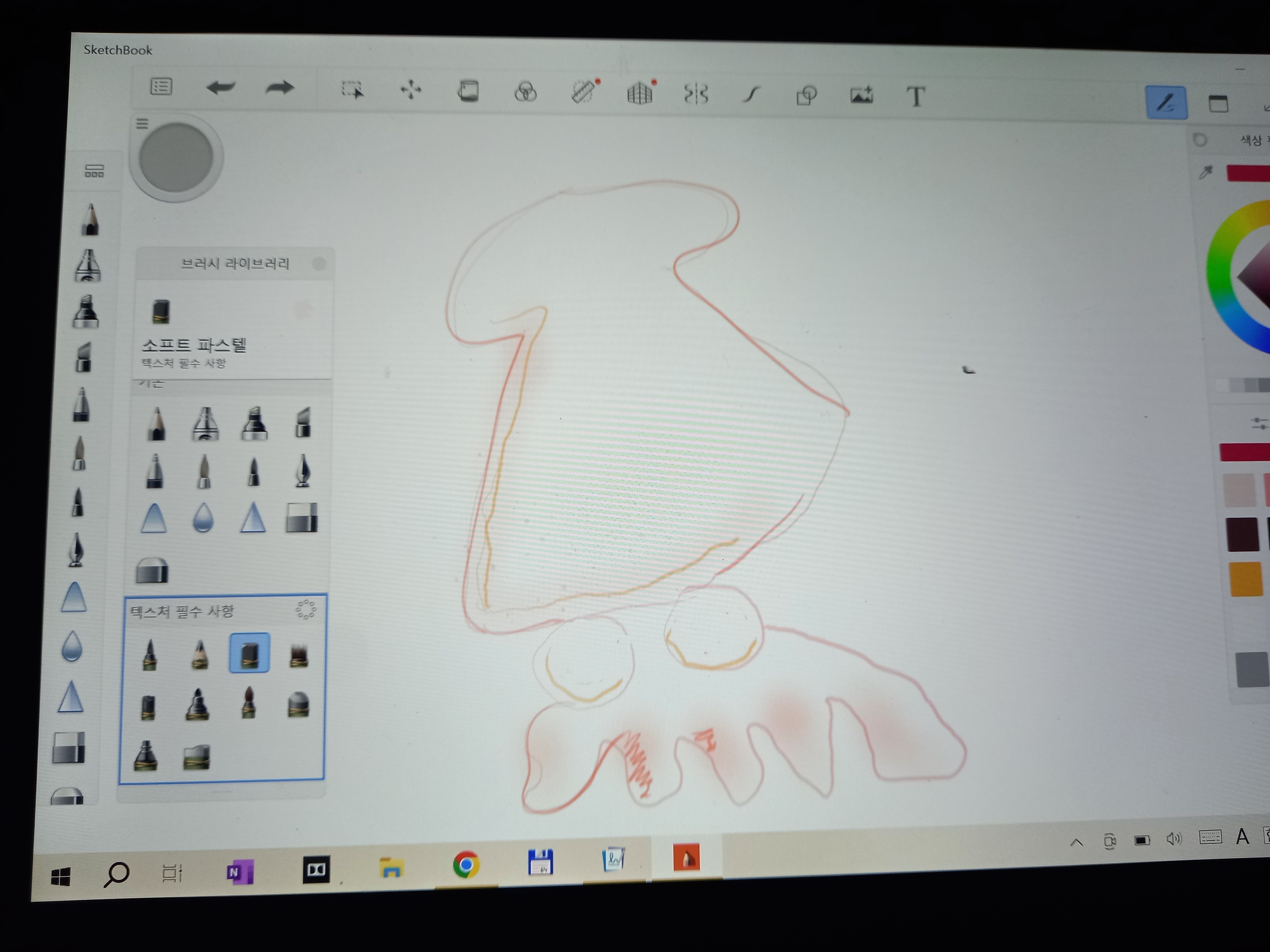Pick the orange color swatch
This screenshot has width=1270, height=952.
coord(1246,579)
